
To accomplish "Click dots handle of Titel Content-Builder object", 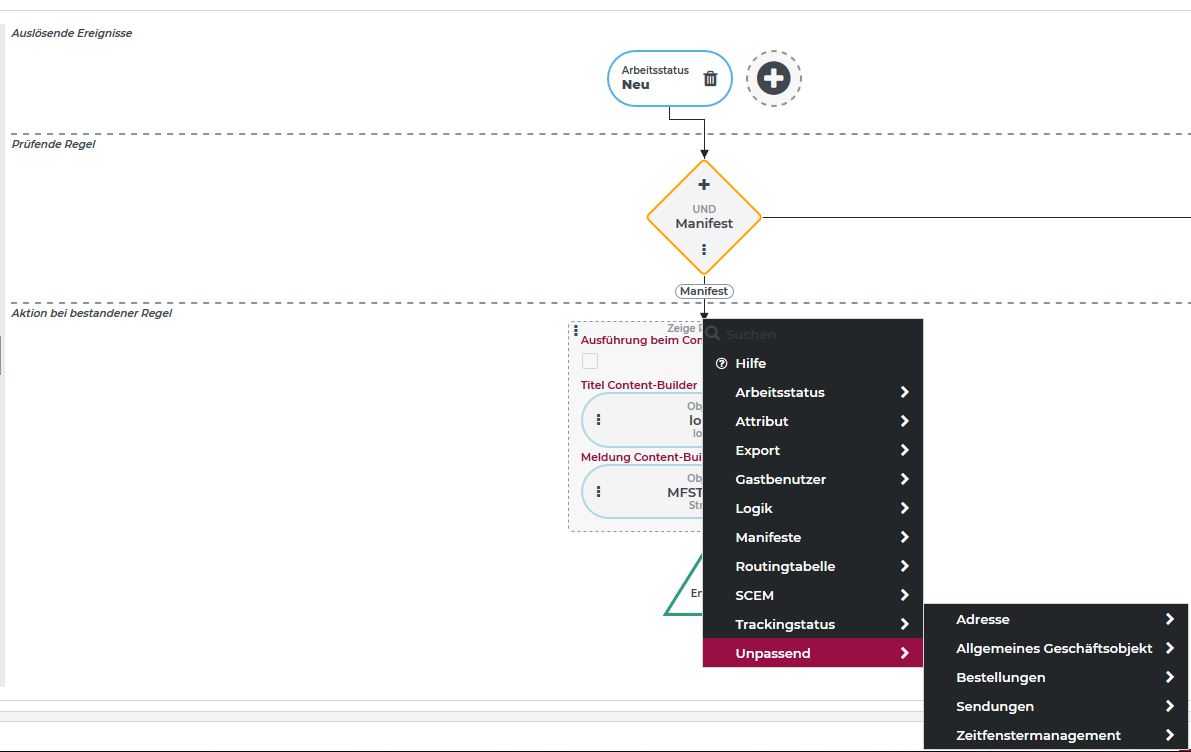I will click(598, 420).
